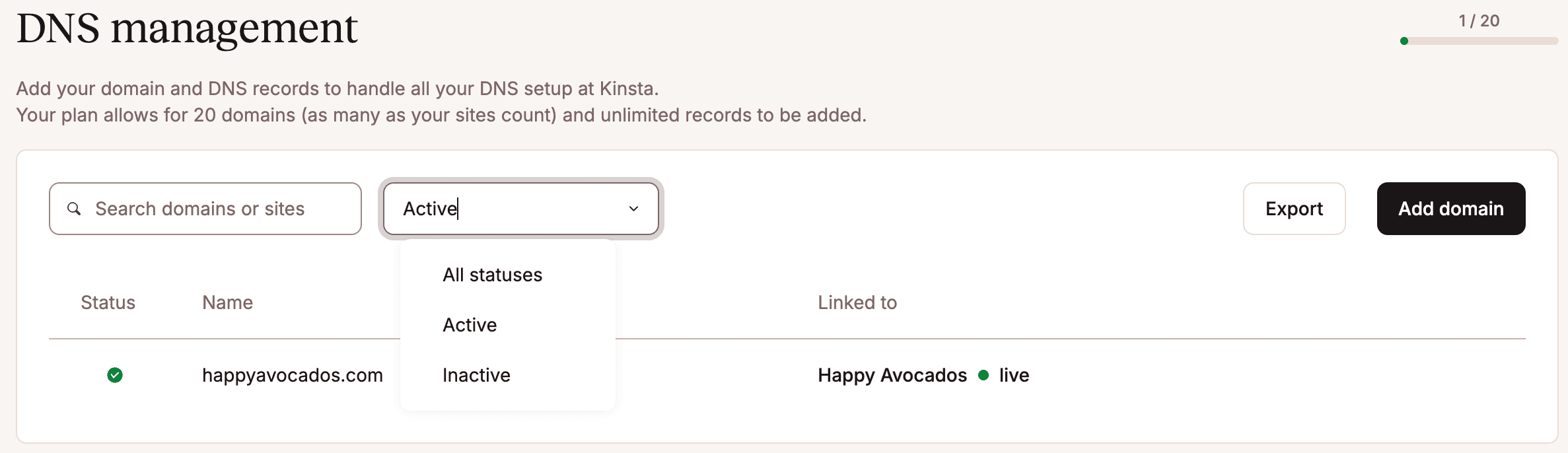Sort by the Name column header
The width and height of the screenshot is (1568, 453).
pyautogui.click(x=227, y=302)
